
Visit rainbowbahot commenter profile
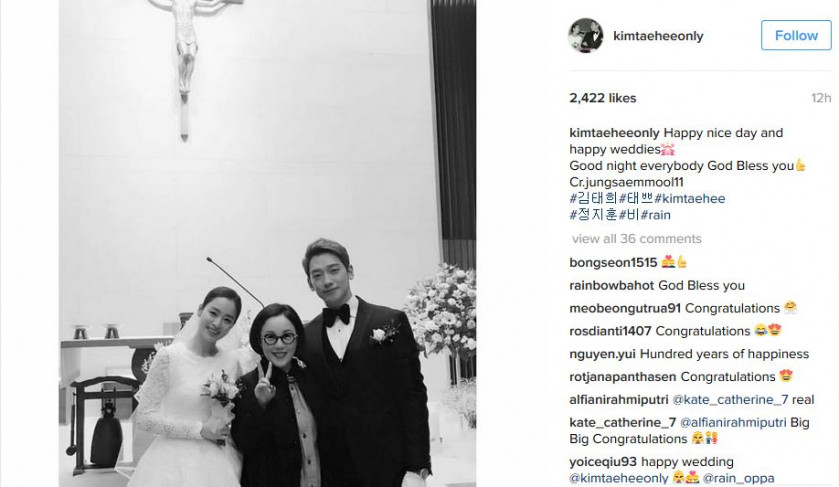point(612,286)
